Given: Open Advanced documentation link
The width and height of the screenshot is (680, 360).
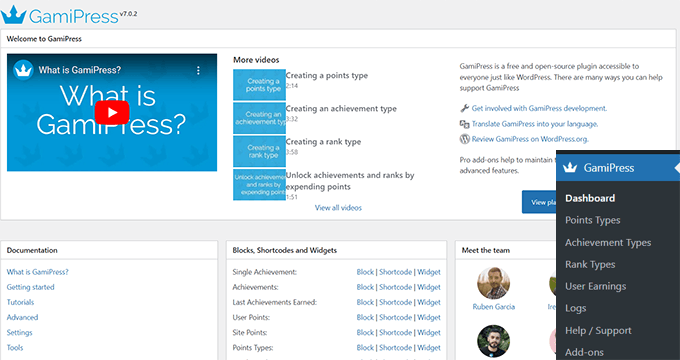Looking at the screenshot, I should [x=22, y=317].
